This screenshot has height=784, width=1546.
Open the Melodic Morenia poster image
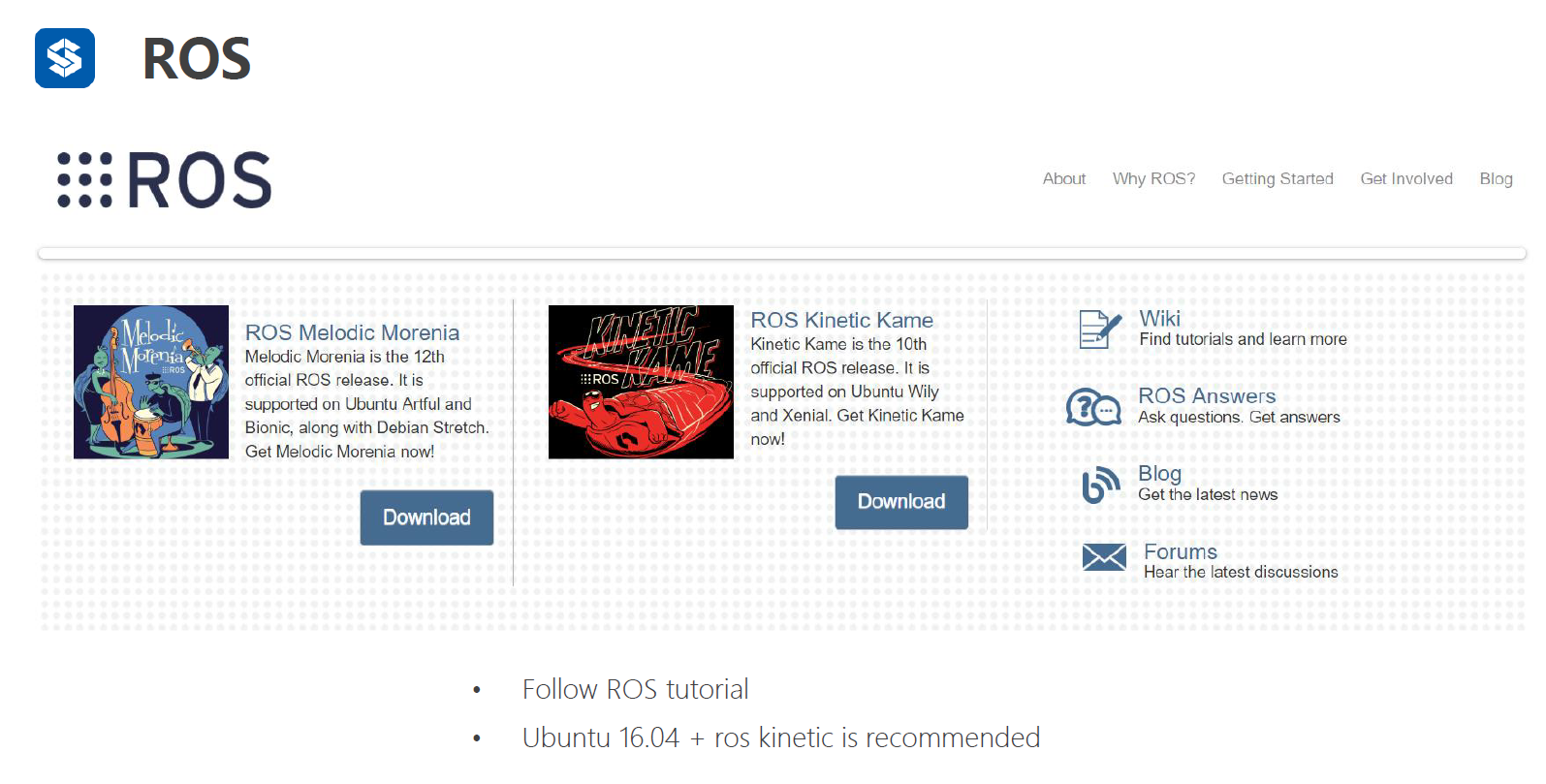point(151,382)
